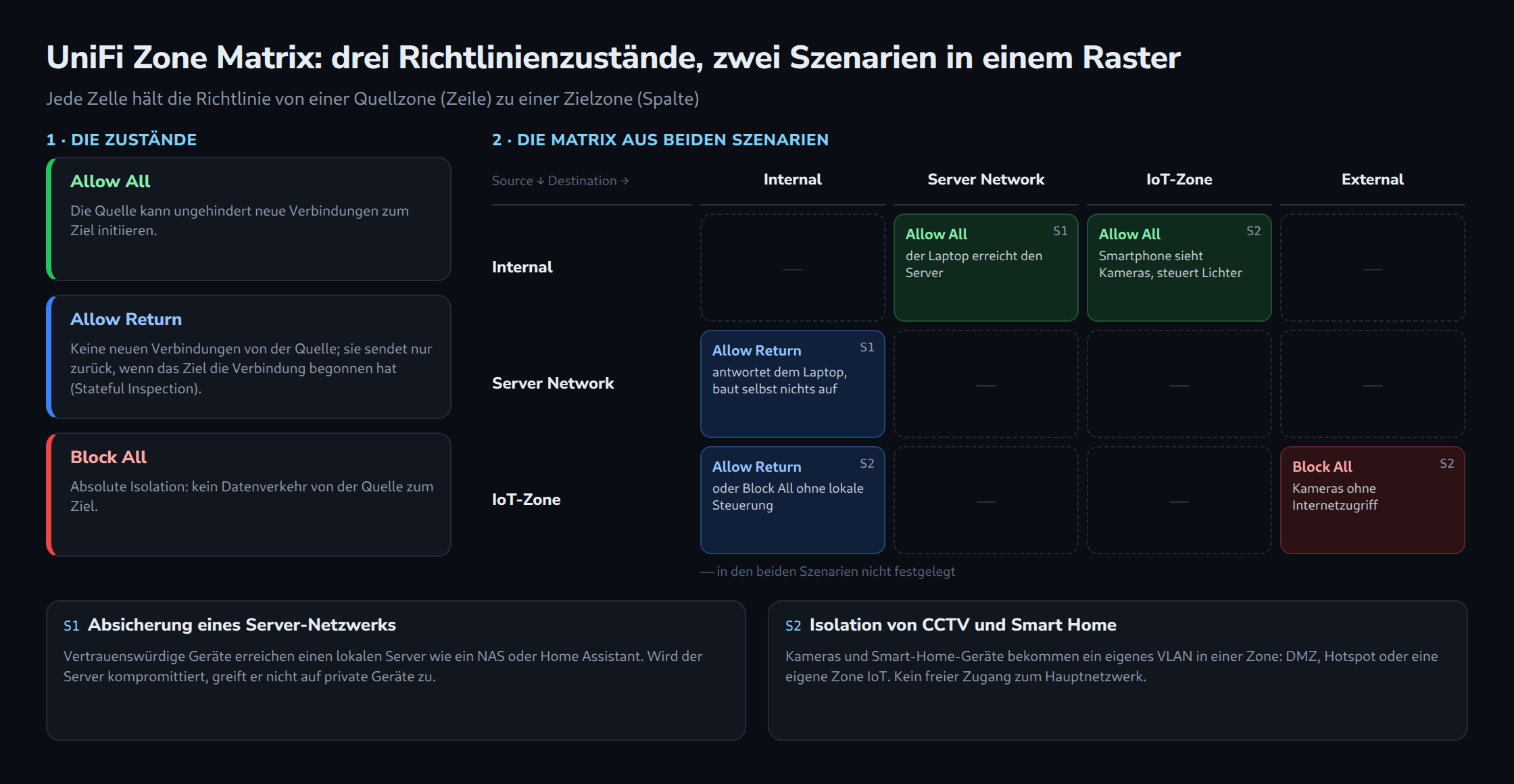The width and height of the screenshot is (1514, 784).
Task: Select the Block All state card
Action: click(x=249, y=495)
